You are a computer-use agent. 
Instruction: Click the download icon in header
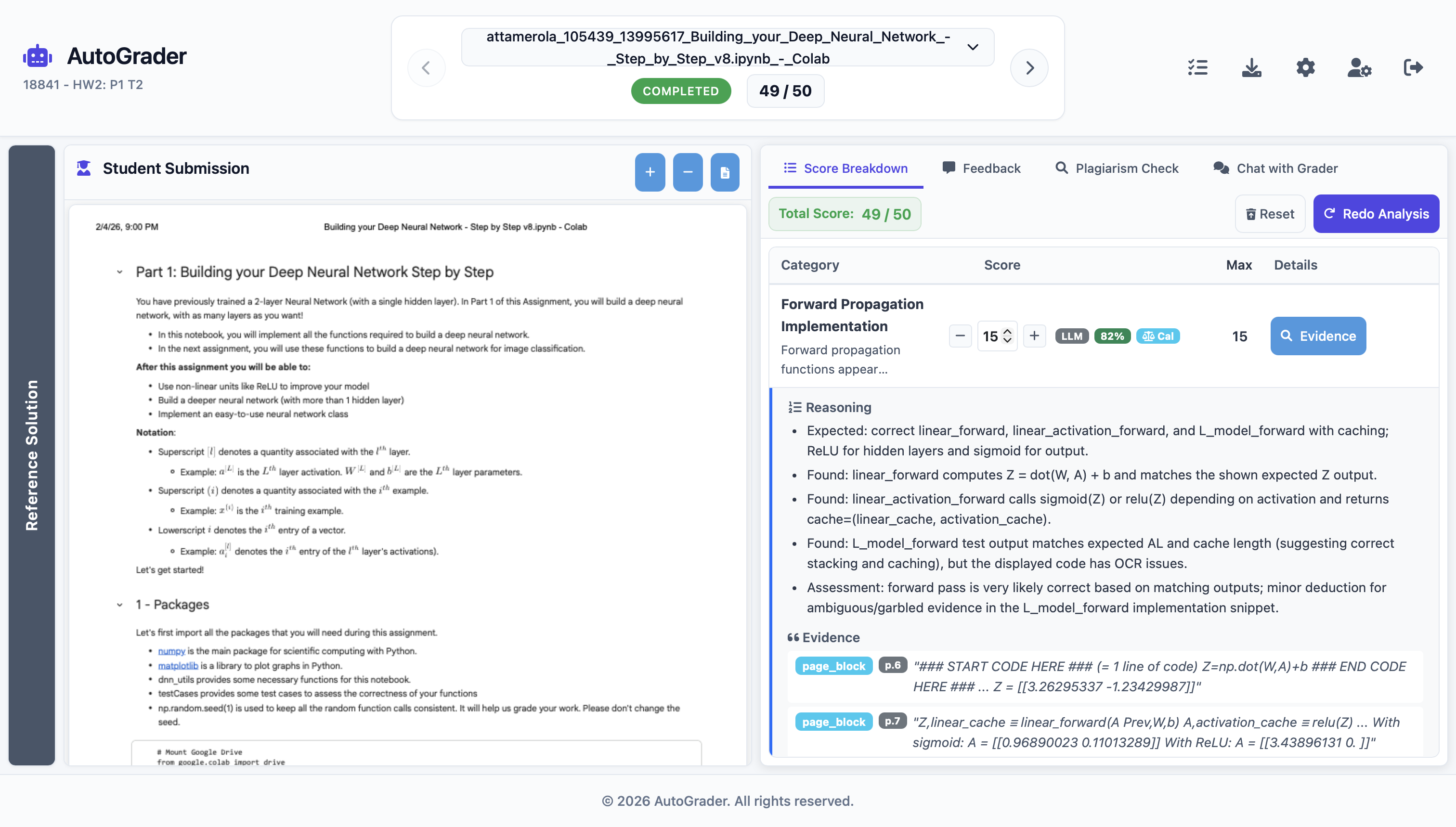tap(1251, 67)
